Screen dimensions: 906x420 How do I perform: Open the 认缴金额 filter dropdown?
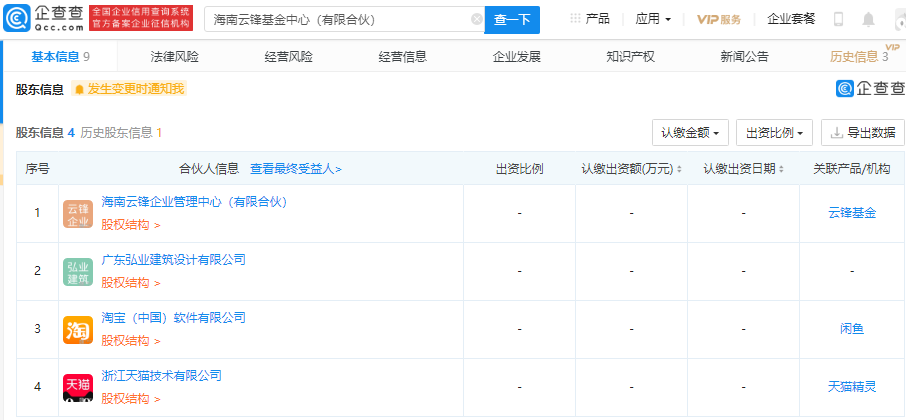[x=690, y=132]
